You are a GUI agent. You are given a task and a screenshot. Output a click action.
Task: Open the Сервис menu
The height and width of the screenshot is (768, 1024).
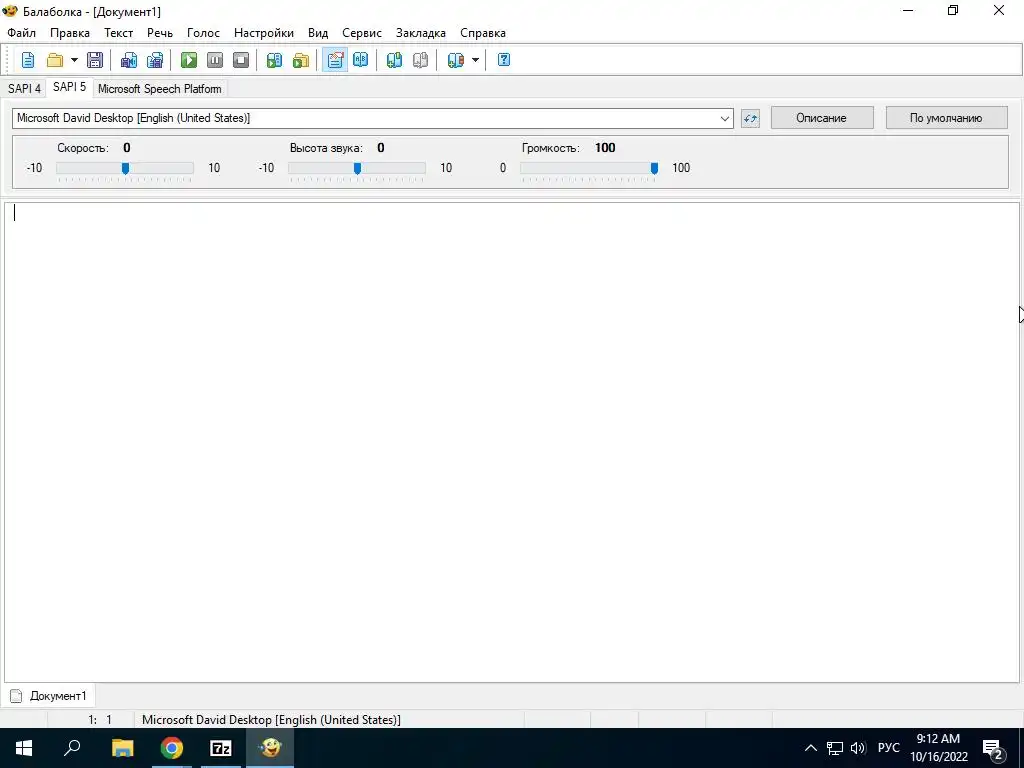[x=362, y=33]
